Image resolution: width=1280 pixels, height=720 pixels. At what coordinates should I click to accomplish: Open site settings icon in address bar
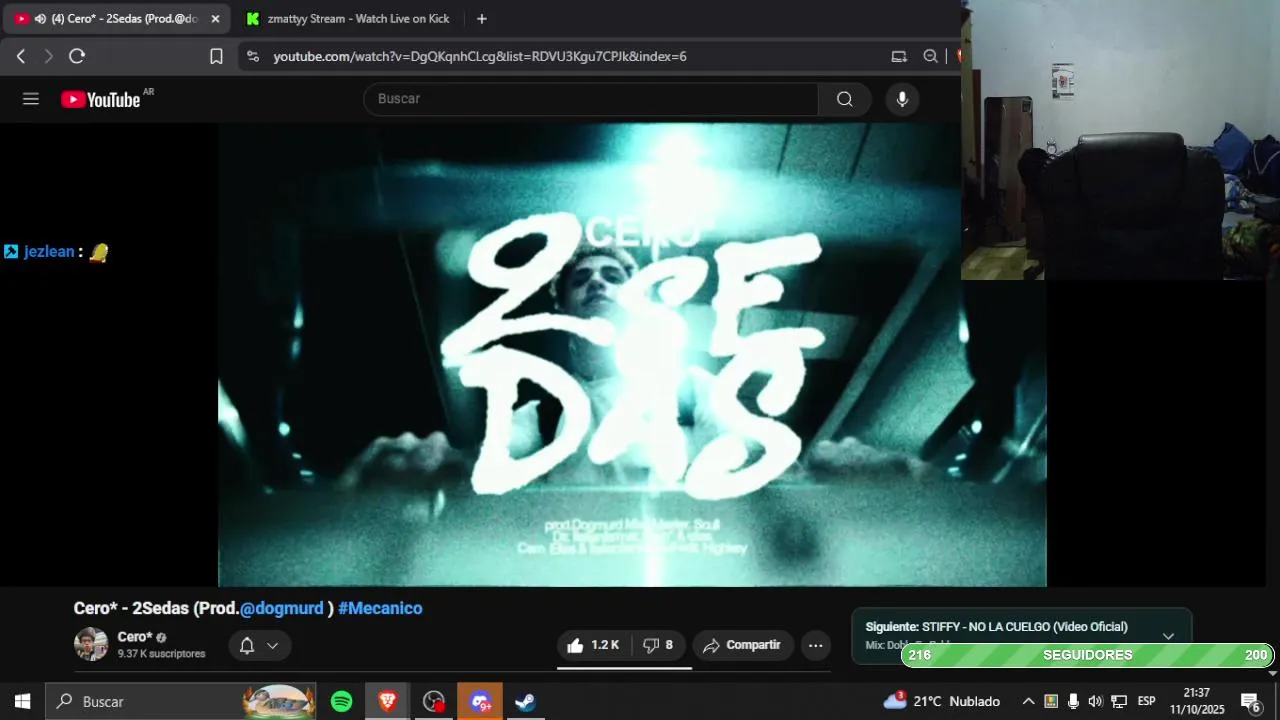(252, 56)
